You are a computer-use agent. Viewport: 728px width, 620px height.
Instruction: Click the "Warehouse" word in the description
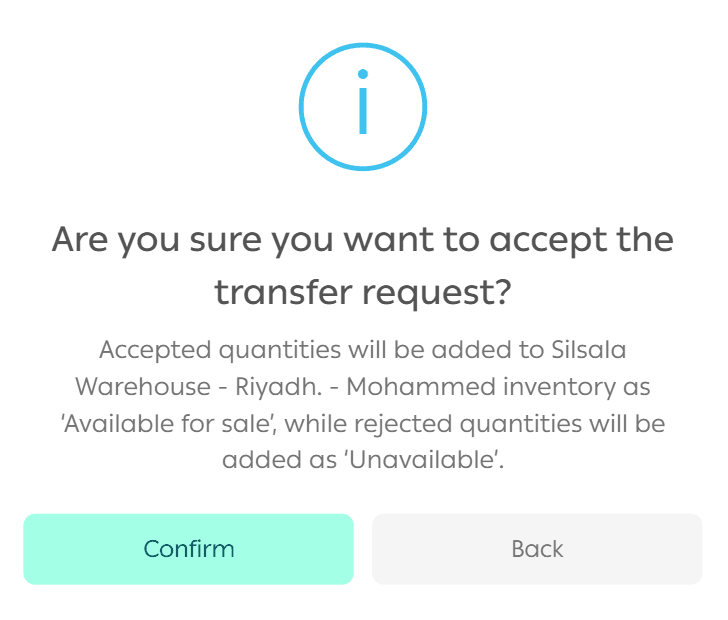141,387
